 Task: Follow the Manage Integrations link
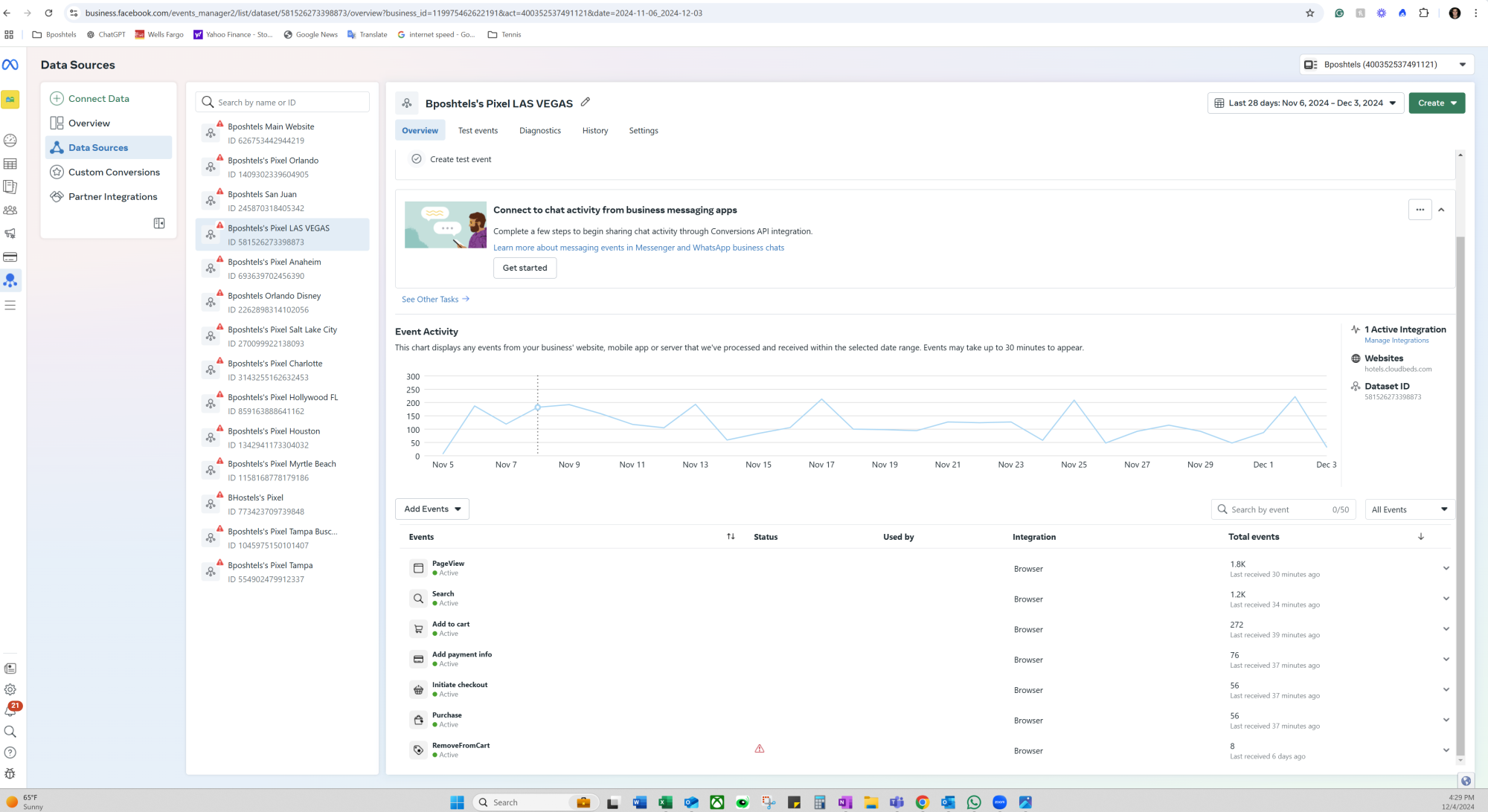click(x=1396, y=341)
